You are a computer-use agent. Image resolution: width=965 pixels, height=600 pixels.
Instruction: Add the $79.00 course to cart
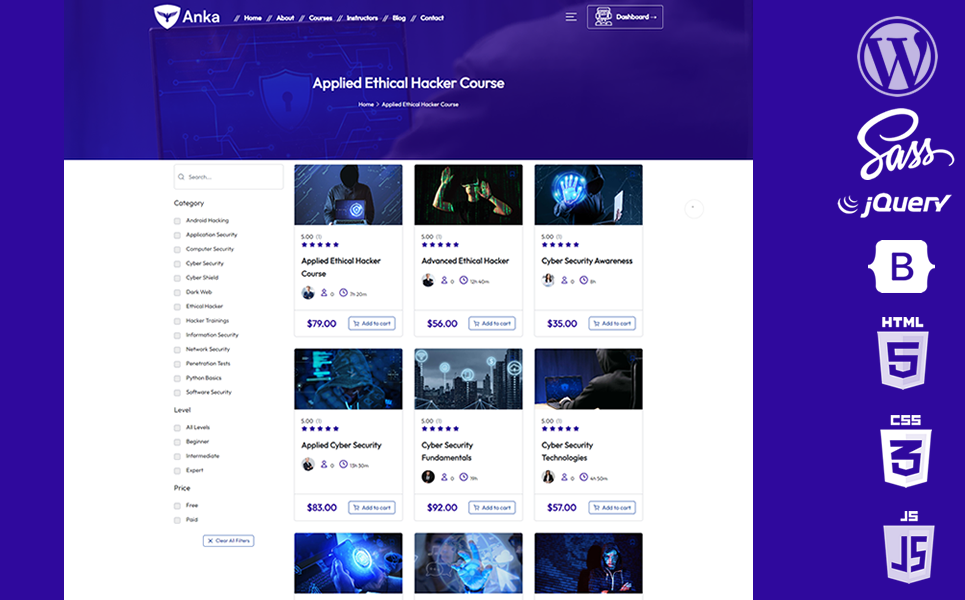pyautogui.click(x=371, y=323)
